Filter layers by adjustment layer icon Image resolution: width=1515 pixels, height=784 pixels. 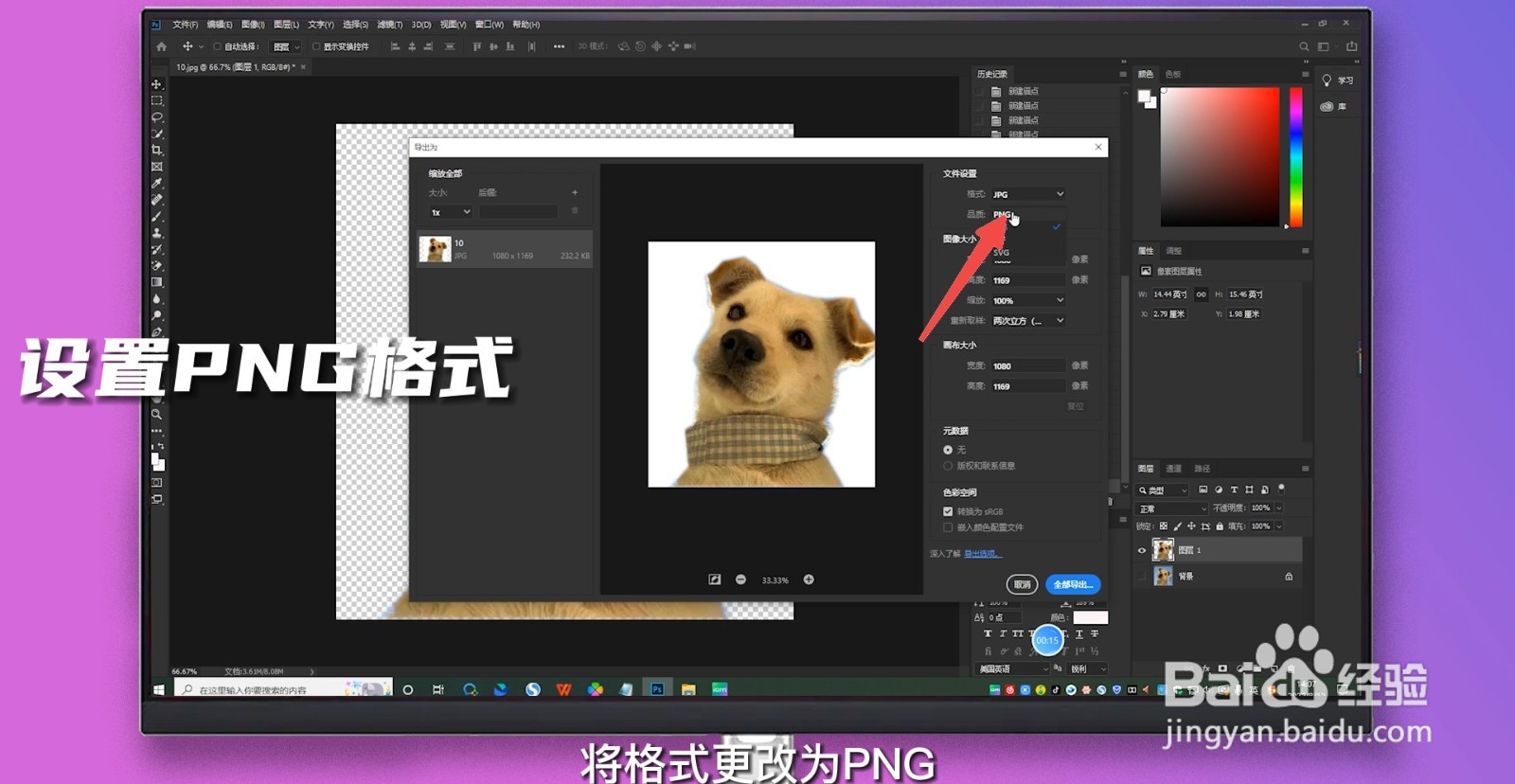coord(1218,490)
